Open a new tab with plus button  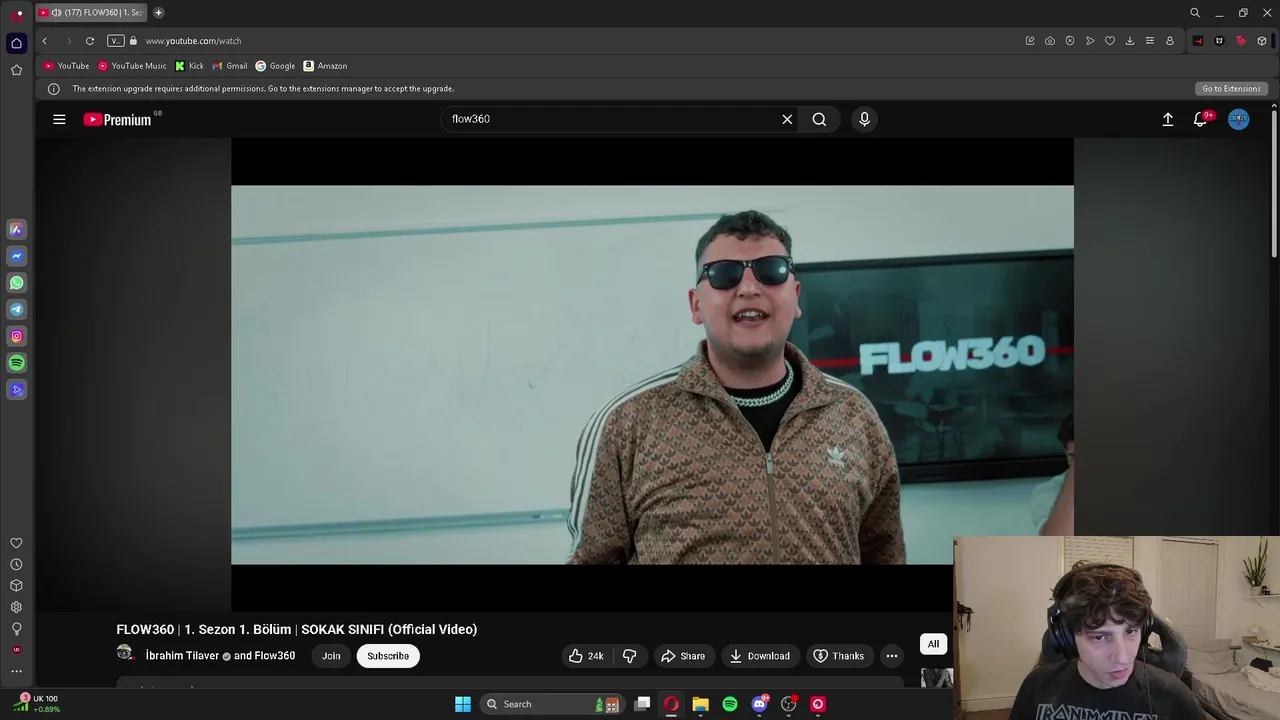158,13
